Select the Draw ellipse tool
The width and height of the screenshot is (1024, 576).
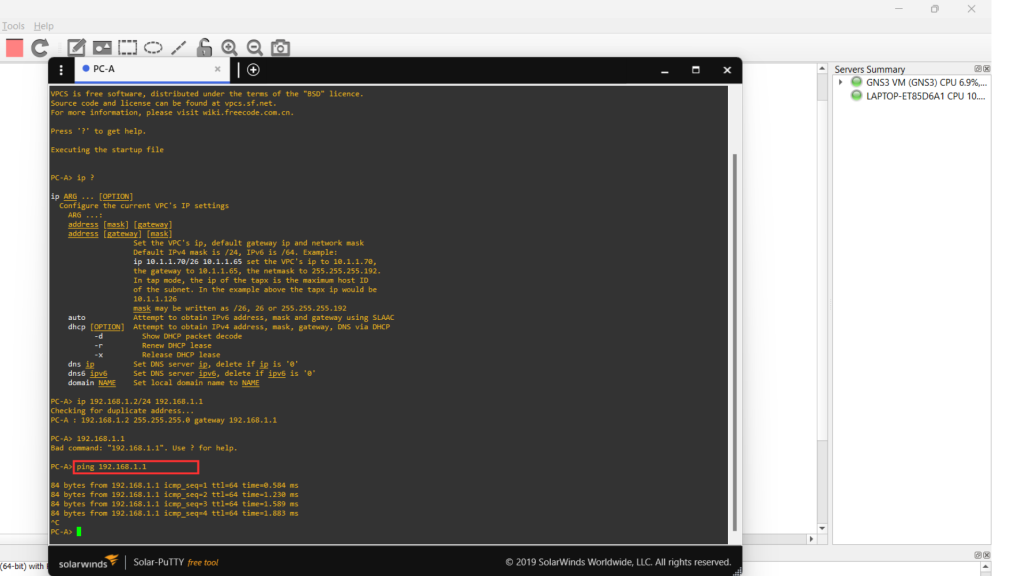[x=153, y=47]
